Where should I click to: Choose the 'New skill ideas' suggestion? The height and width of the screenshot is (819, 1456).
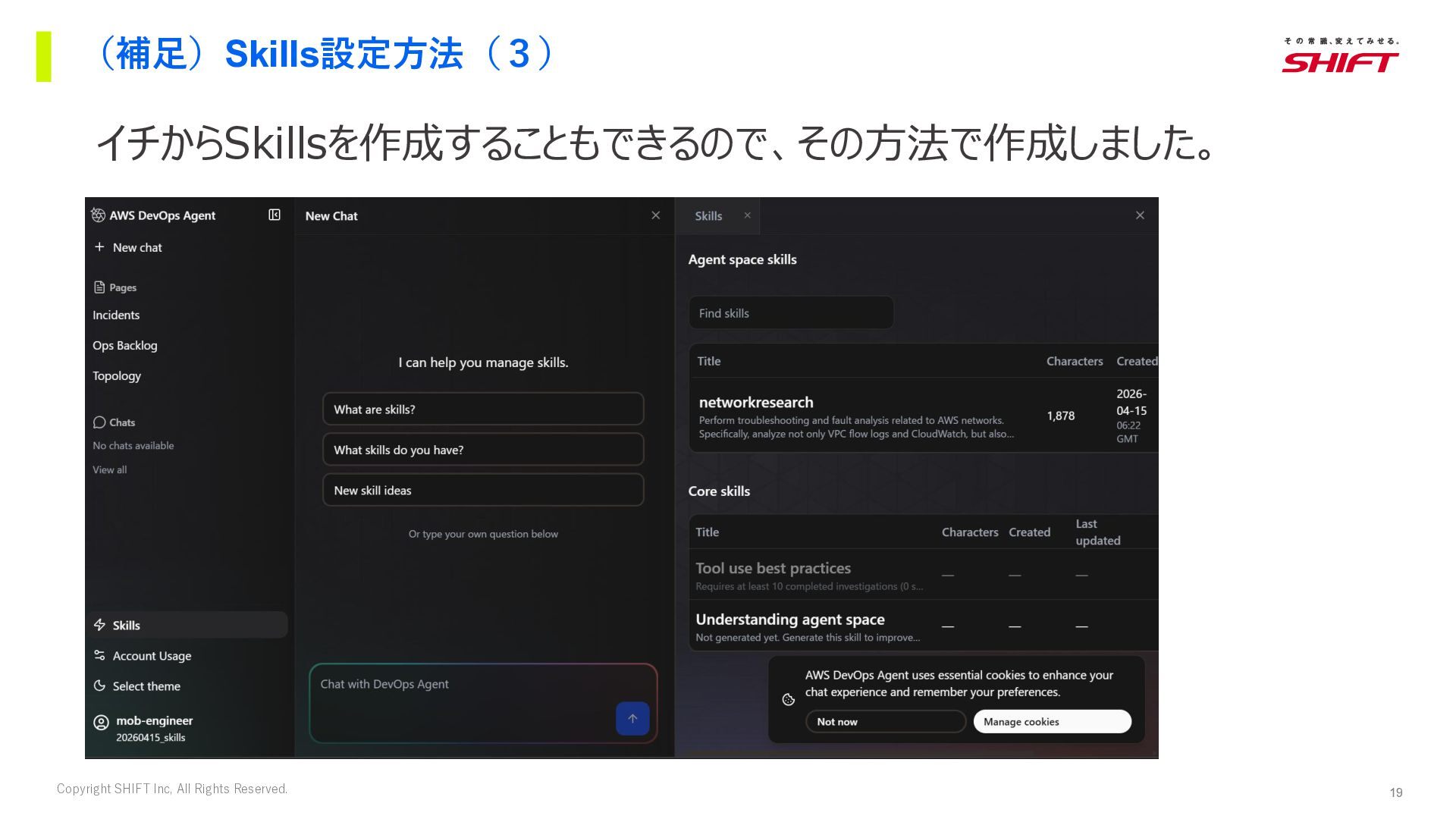(x=483, y=491)
